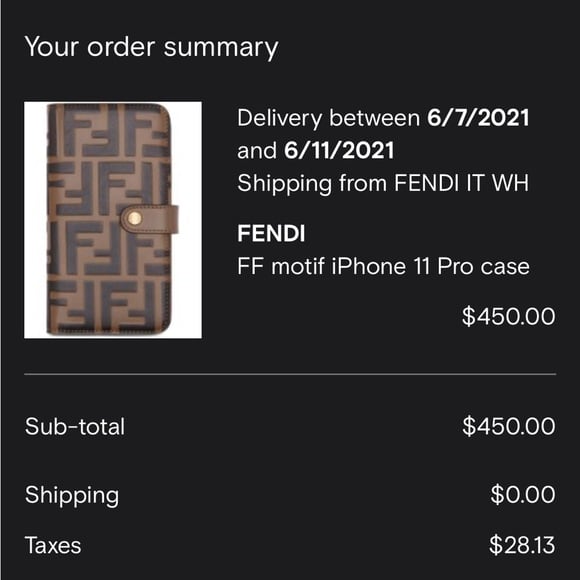Click the $450.00 item price
The image size is (580, 580).
point(509,316)
